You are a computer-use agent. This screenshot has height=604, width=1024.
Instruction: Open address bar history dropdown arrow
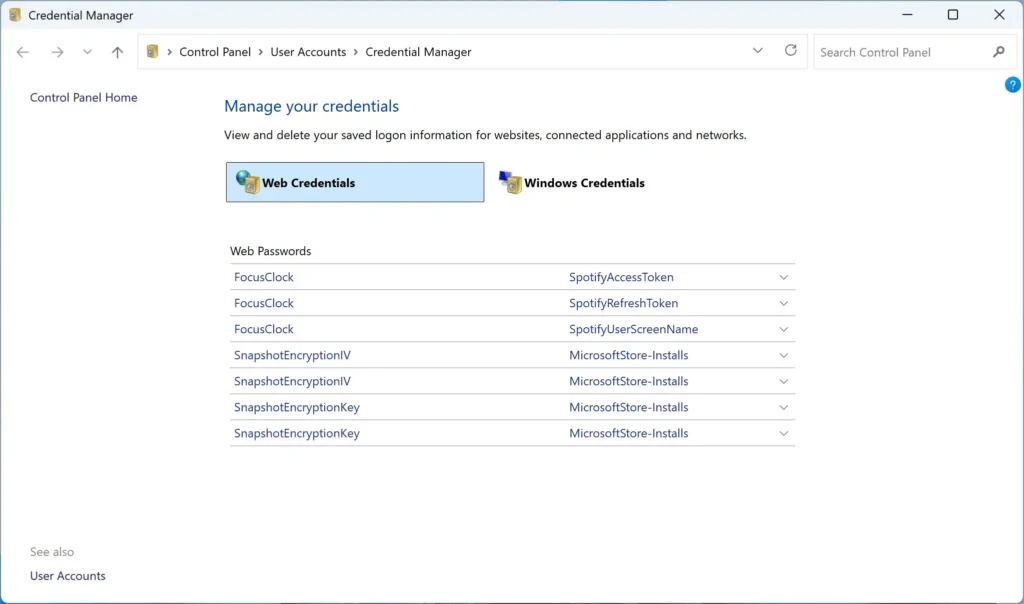click(758, 50)
